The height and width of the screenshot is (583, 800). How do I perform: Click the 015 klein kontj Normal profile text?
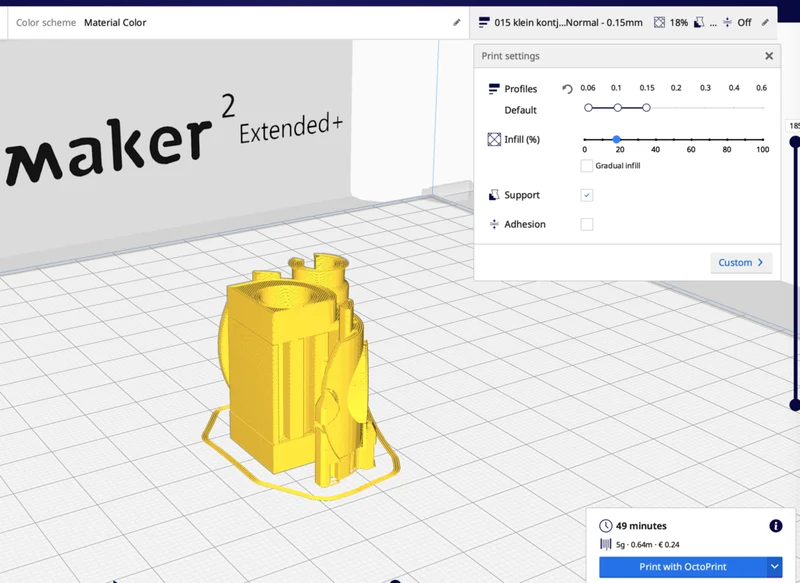click(x=568, y=22)
